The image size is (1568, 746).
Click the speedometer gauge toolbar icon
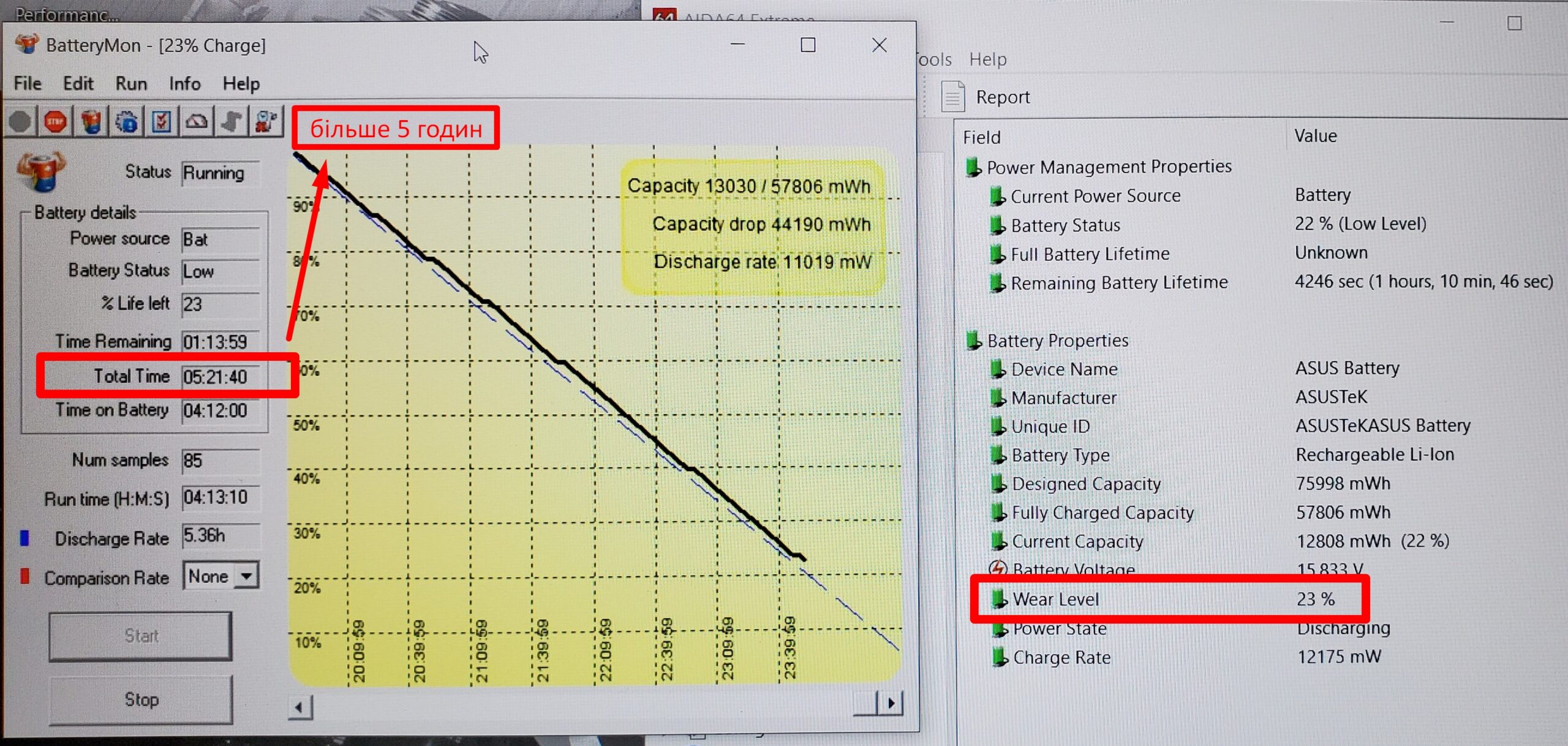[196, 121]
